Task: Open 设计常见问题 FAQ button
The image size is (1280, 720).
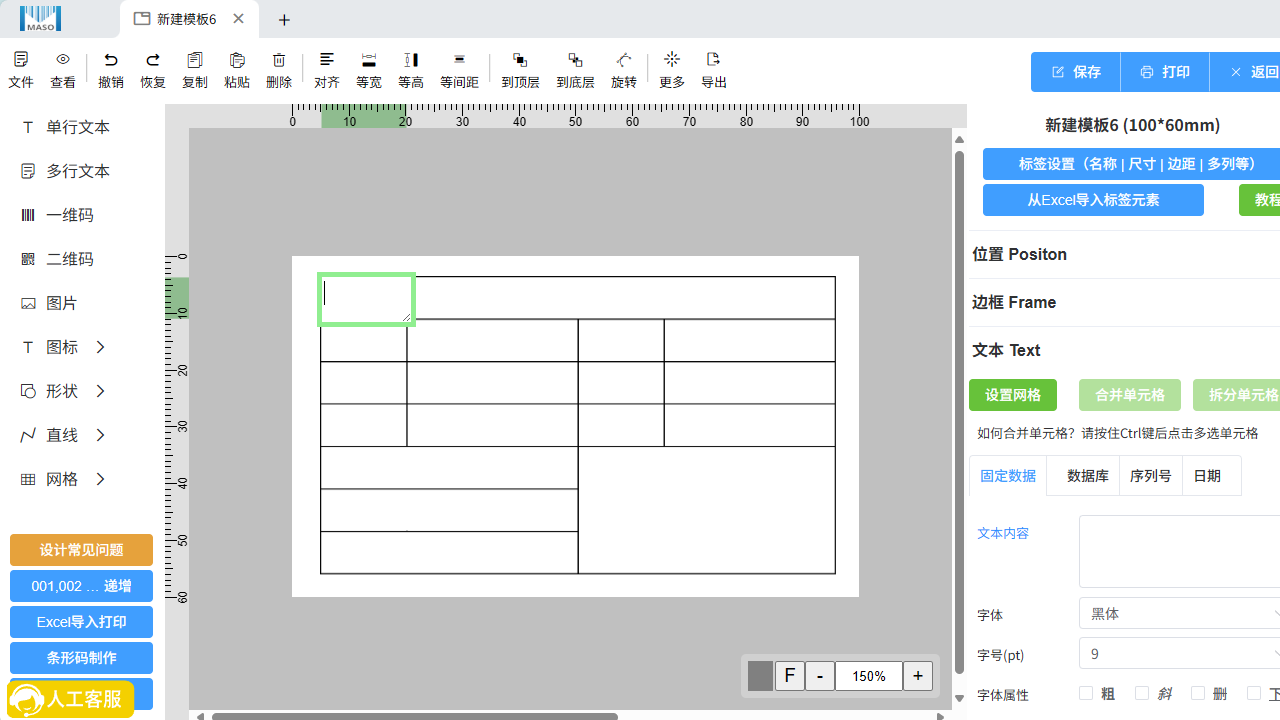Action: (81, 550)
